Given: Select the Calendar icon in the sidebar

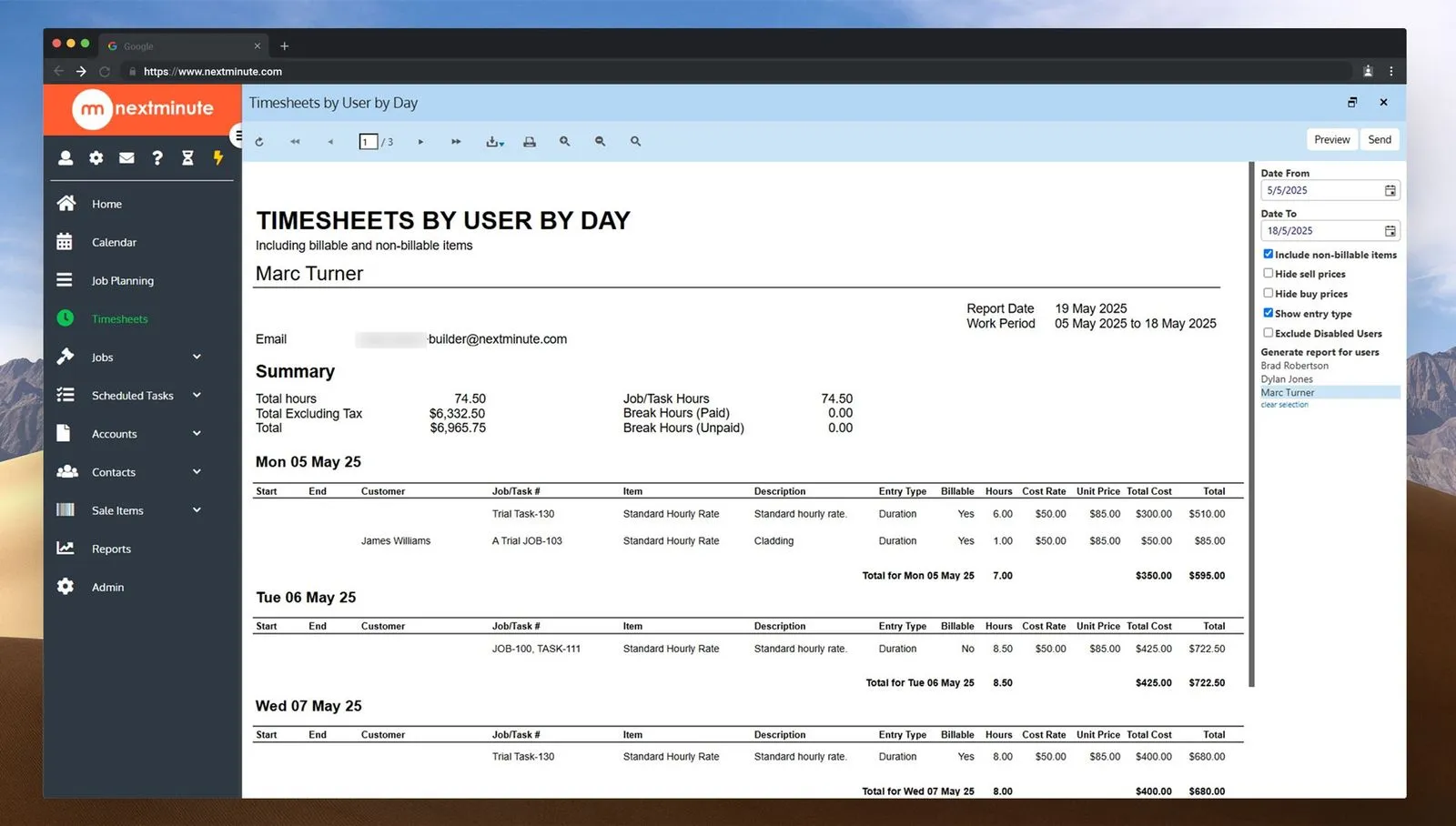Looking at the screenshot, I should [x=65, y=242].
